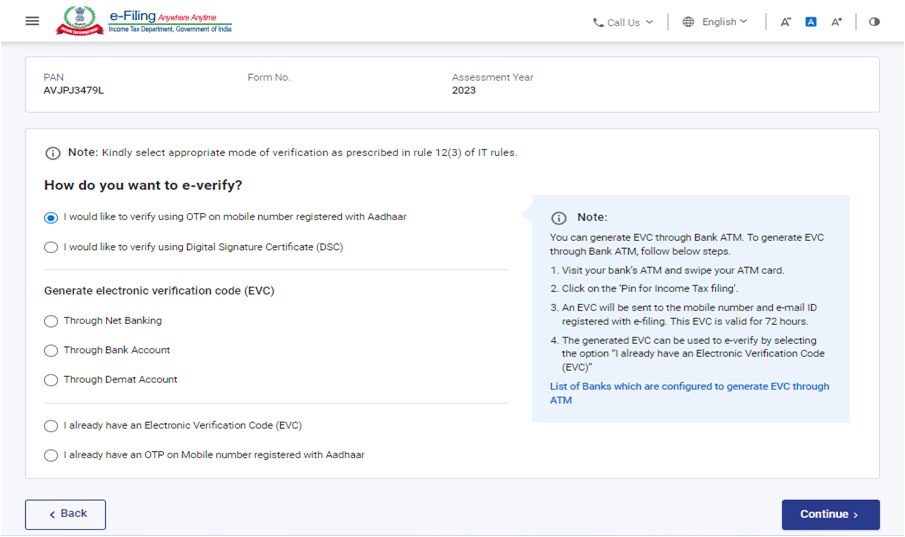Choose Through Demat Account EVC option

tap(51, 380)
